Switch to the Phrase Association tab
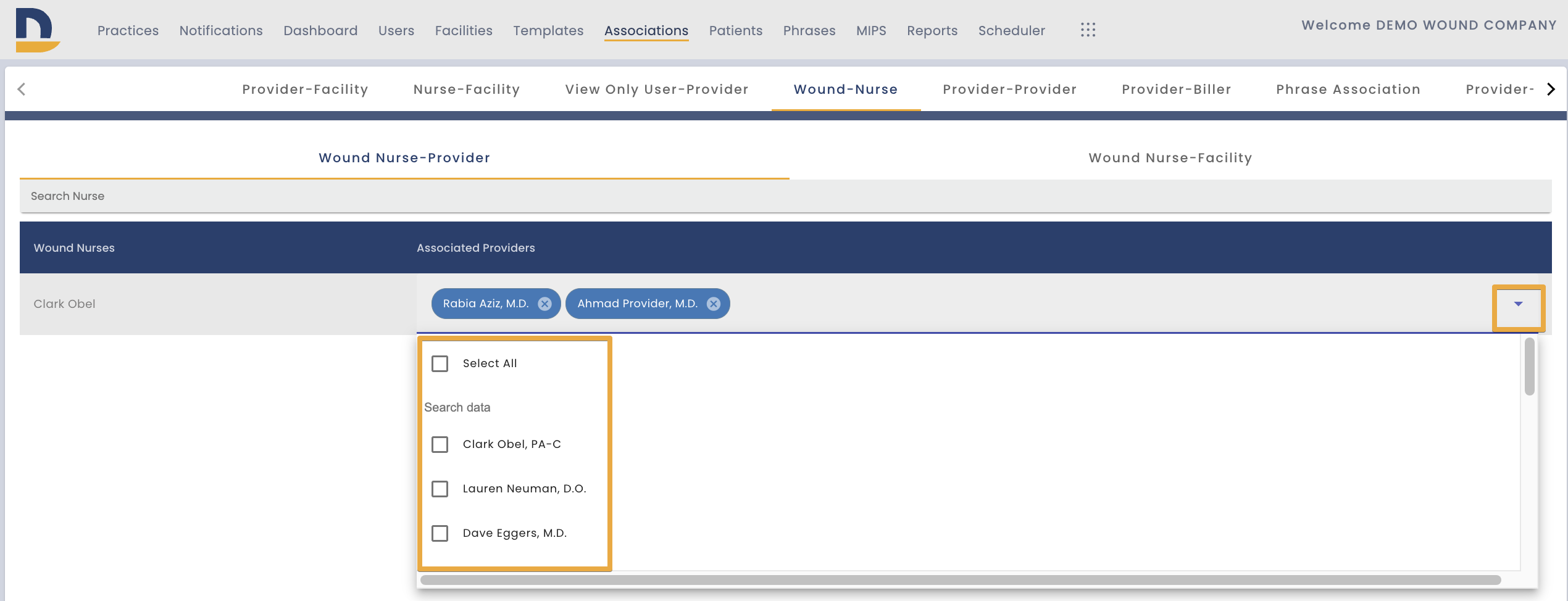The image size is (1568, 601). pyautogui.click(x=1348, y=89)
